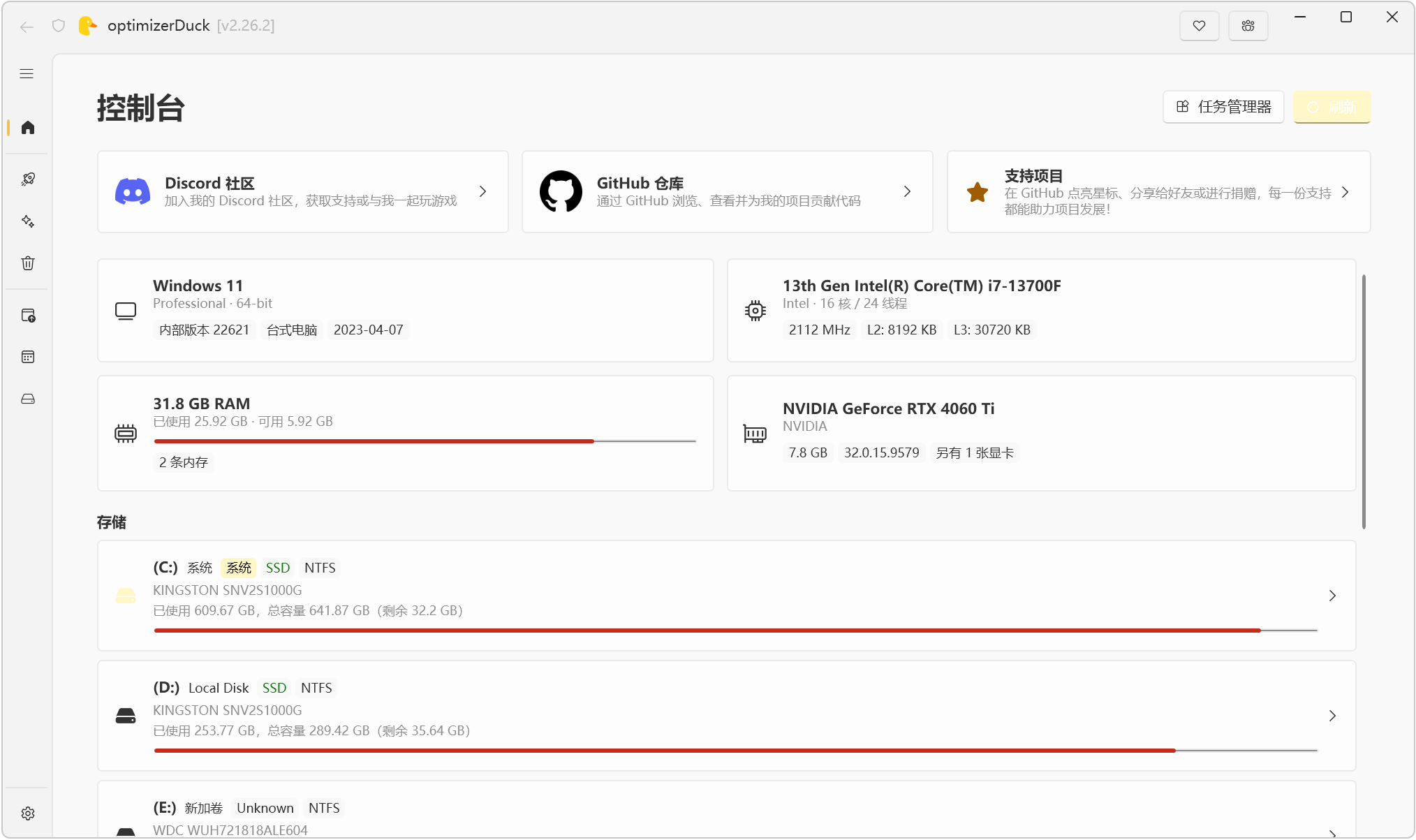
Task: Click the SSD badge on C: drive
Action: point(278,568)
